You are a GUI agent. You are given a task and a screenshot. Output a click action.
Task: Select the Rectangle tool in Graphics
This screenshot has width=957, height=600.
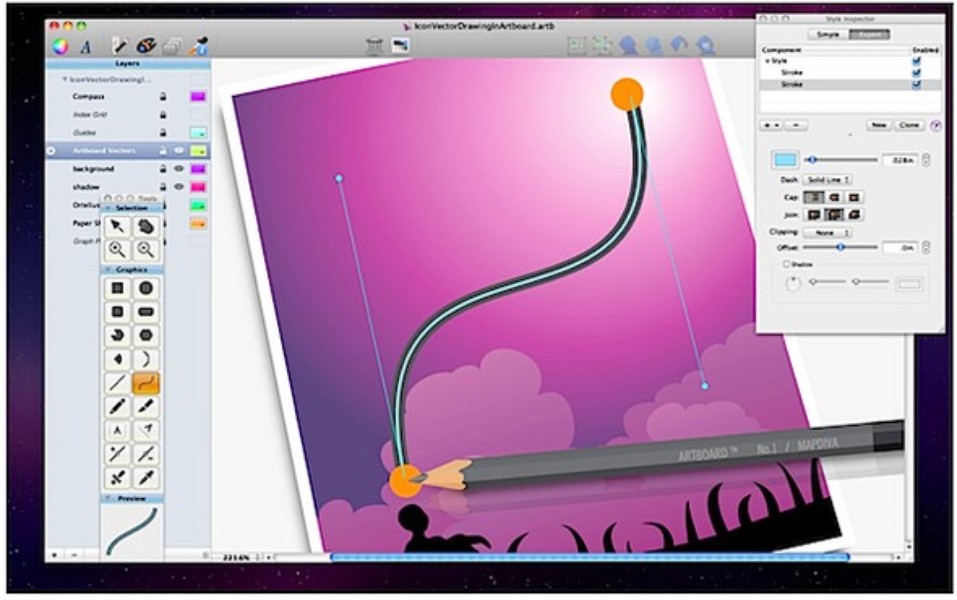[x=117, y=288]
